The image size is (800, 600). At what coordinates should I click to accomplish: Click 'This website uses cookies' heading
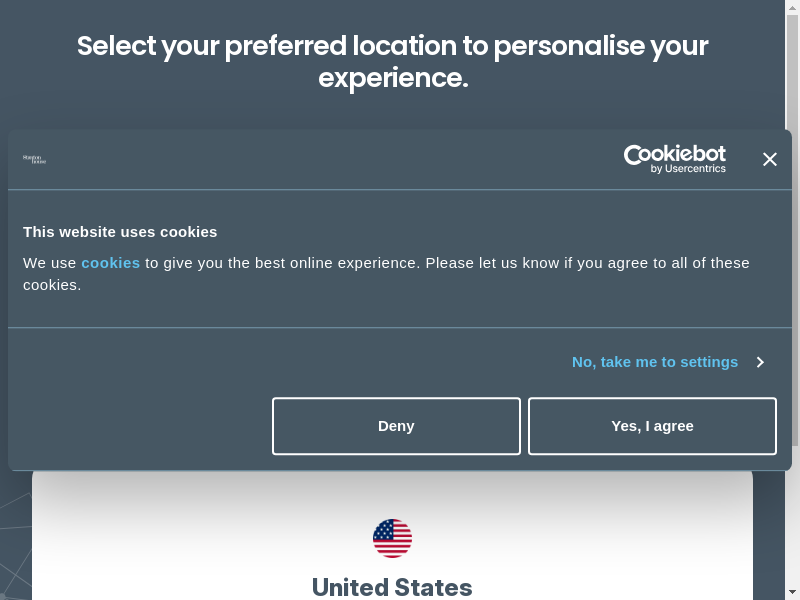120,232
